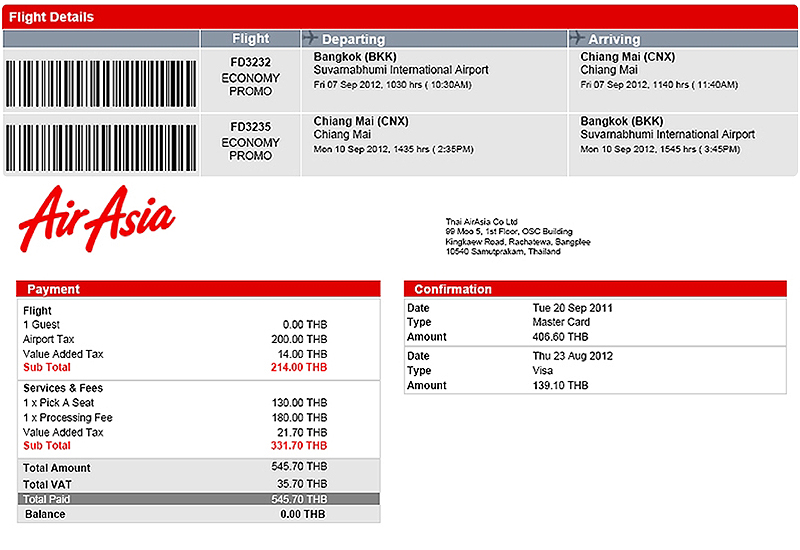This screenshot has width=800, height=550.
Task: Click the Confirmation section header
Action: (x=595, y=289)
